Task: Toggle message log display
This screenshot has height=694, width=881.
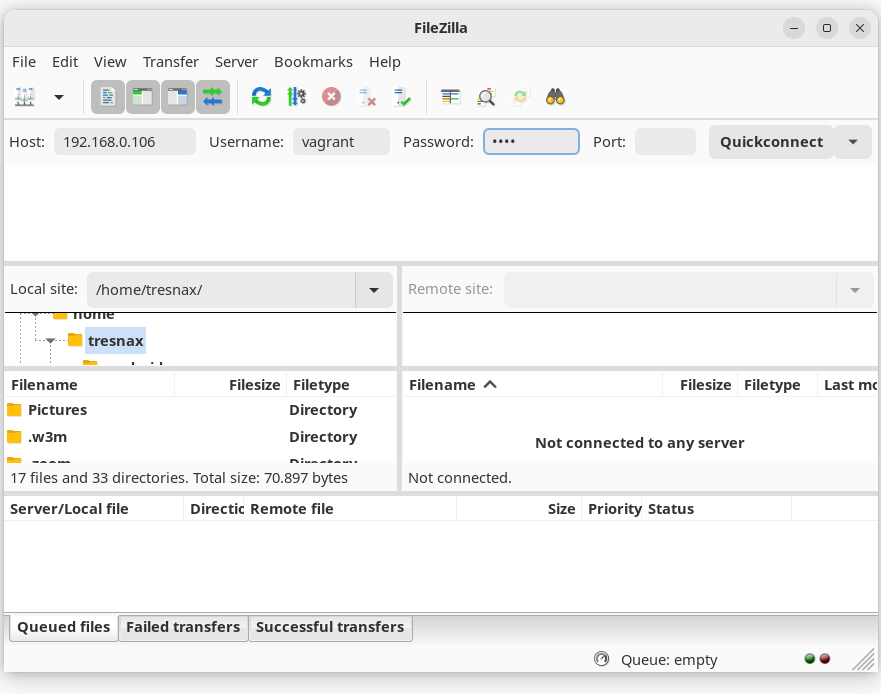Action: 108,97
